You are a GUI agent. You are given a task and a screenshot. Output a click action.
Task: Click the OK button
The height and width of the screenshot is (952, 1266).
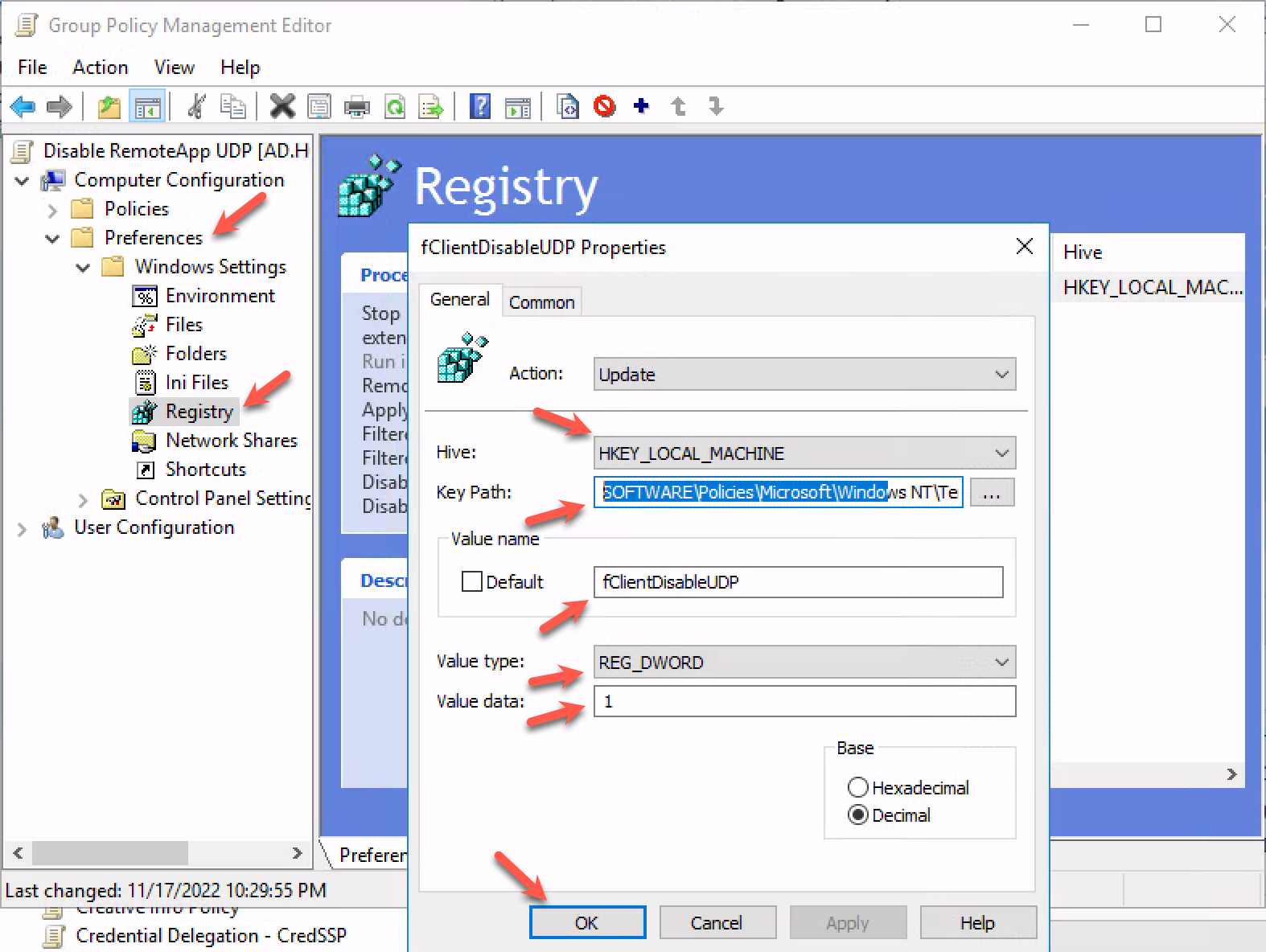click(587, 922)
